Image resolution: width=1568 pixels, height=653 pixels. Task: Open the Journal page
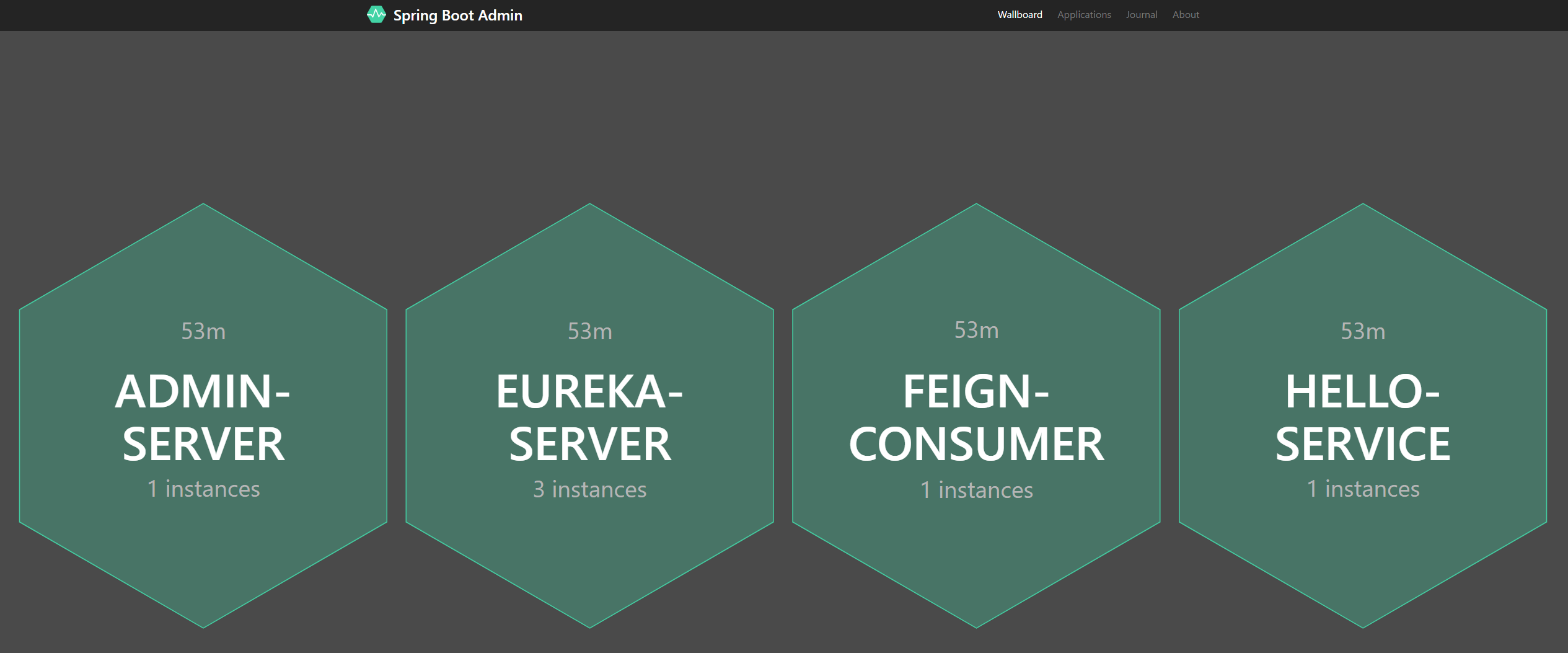pos(1141,14)
